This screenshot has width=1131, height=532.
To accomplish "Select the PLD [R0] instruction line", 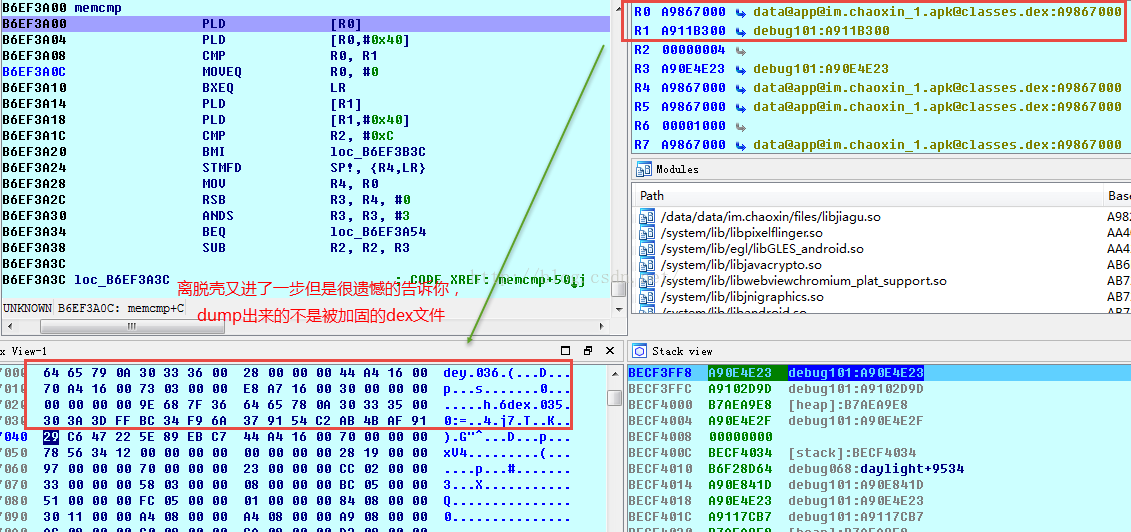I will click(x=306, y=24).
